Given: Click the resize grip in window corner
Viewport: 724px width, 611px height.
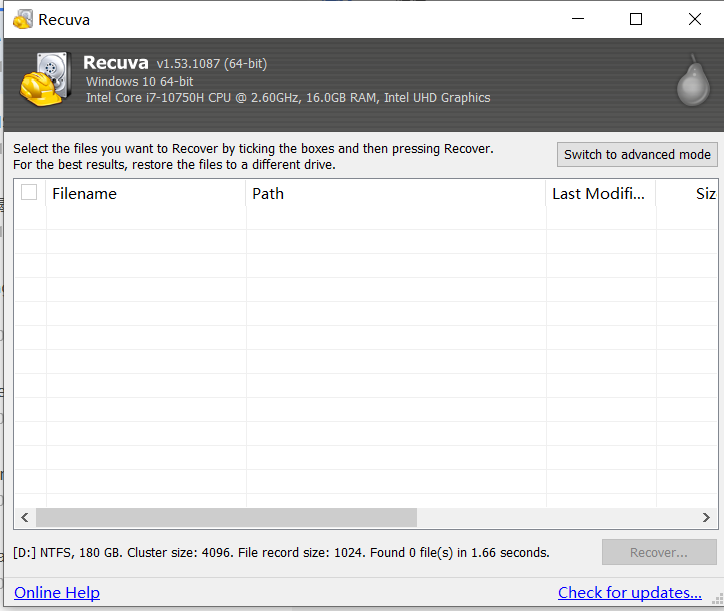Looking at the screenshot, I should click(x=717, y=599).
